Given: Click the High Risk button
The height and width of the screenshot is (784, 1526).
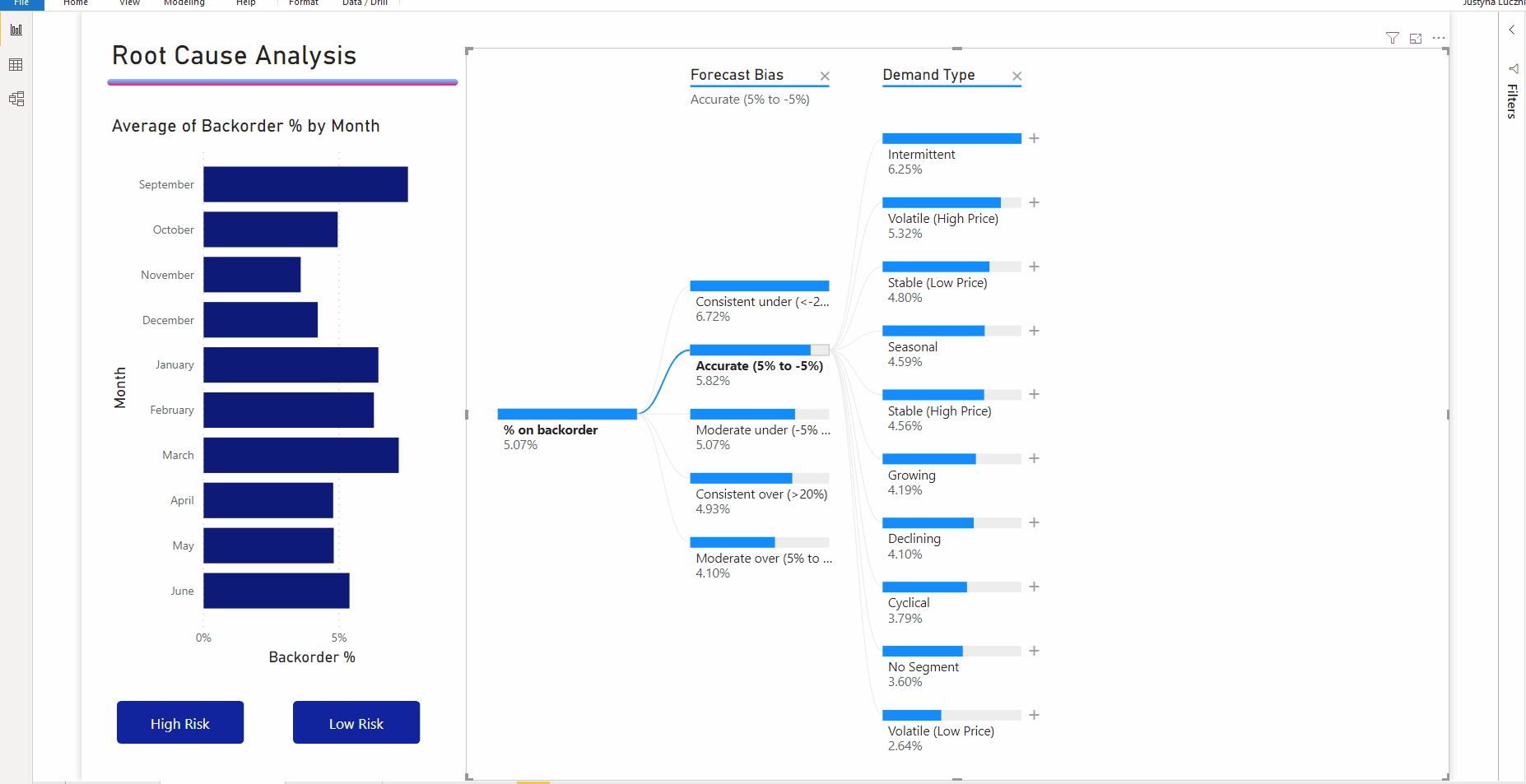Looking at the screenshot, I should 179,722.
